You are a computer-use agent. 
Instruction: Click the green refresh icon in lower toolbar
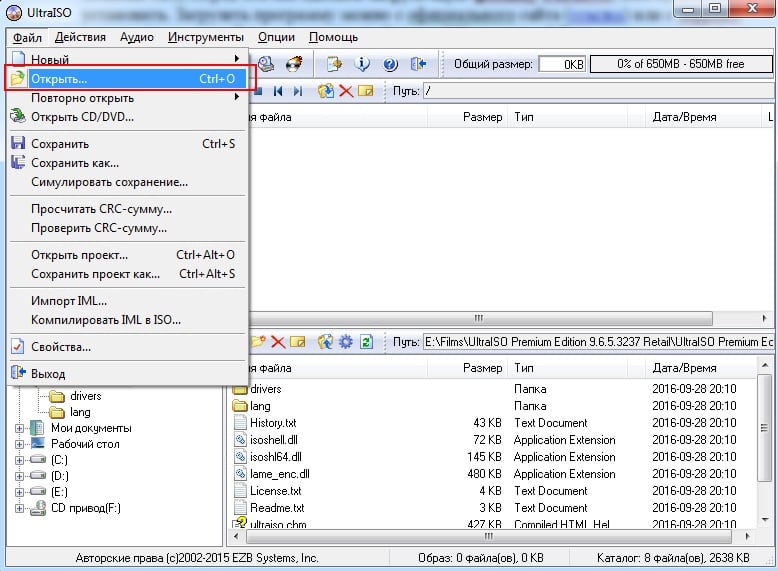tap(366, 342)
